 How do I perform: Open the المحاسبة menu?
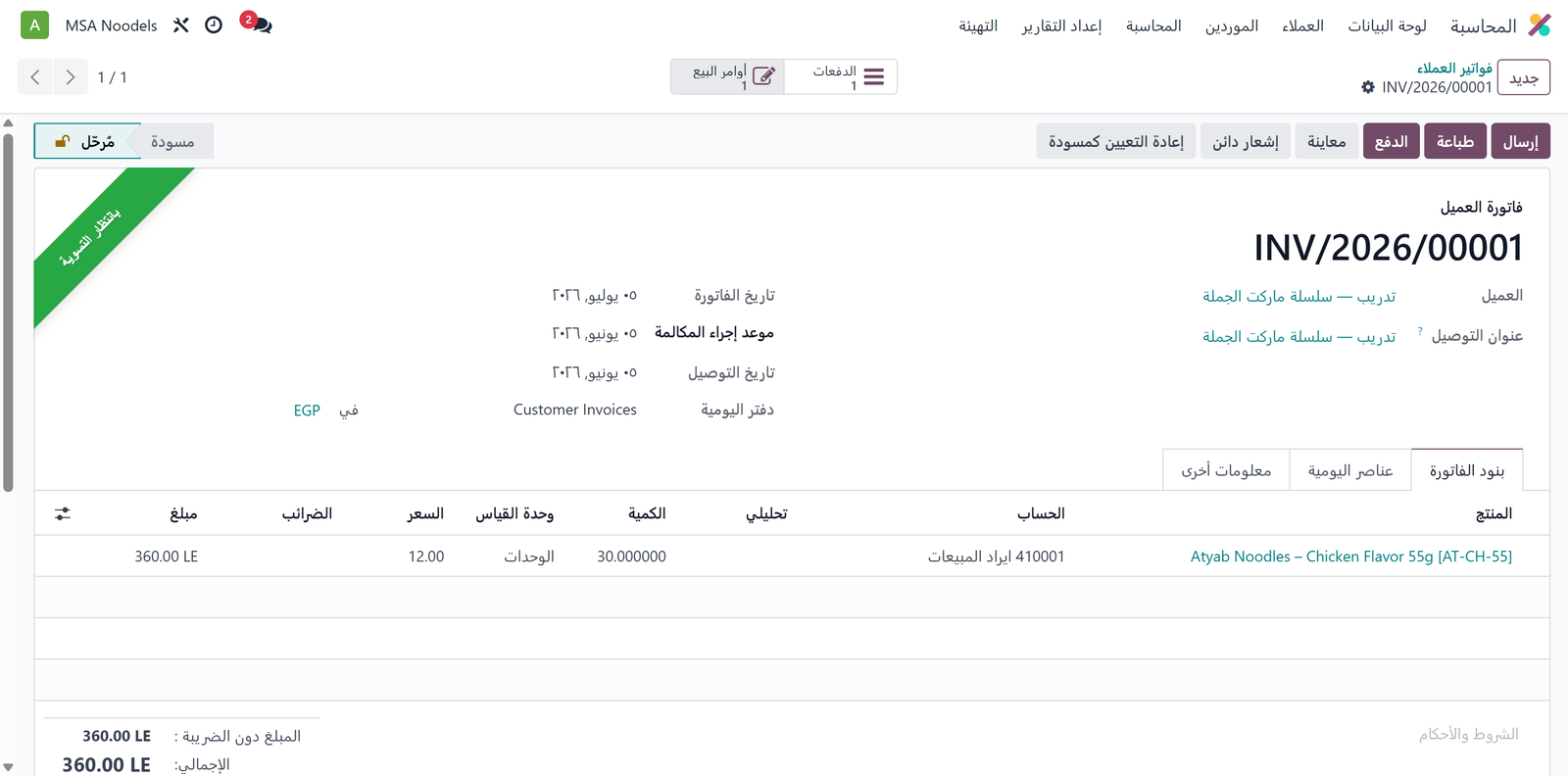1153,25
